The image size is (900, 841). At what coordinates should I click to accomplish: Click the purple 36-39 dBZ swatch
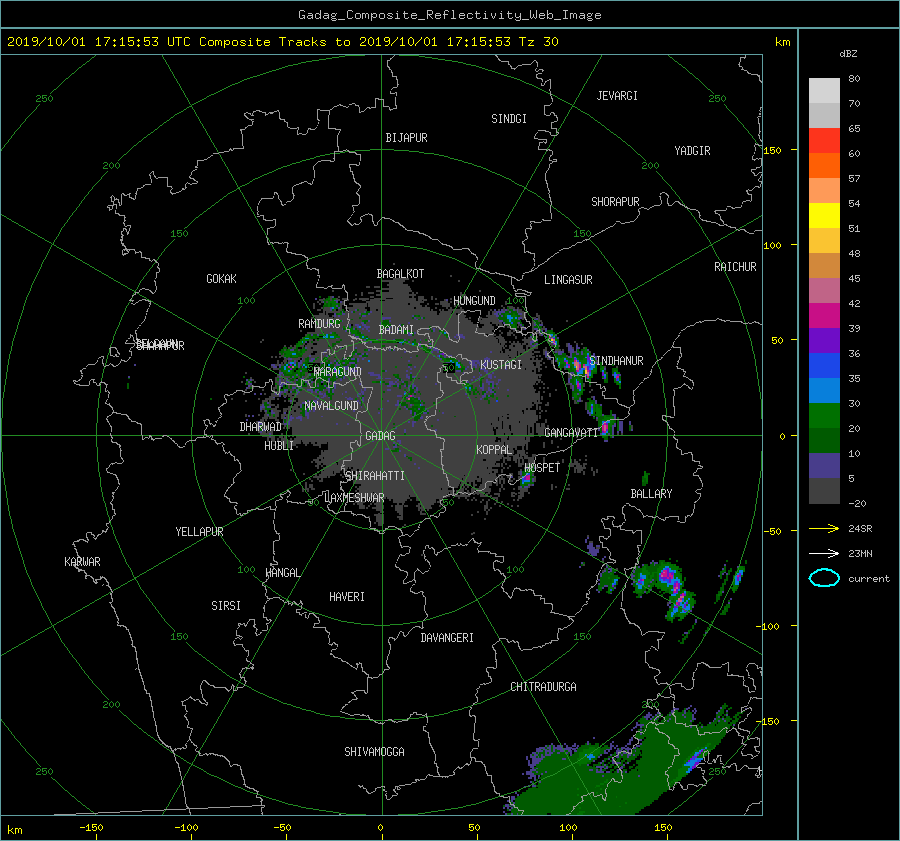(824, 341)
